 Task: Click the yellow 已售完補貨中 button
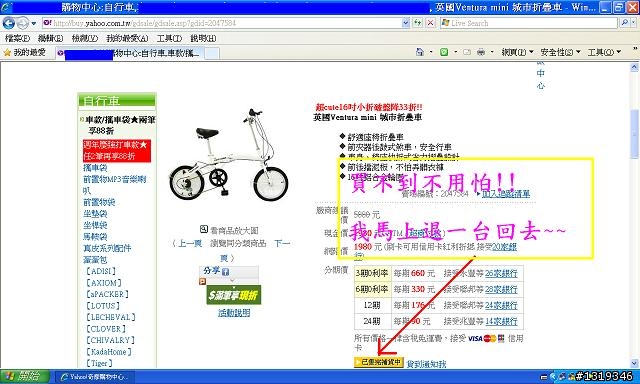(x=379, y=362)
